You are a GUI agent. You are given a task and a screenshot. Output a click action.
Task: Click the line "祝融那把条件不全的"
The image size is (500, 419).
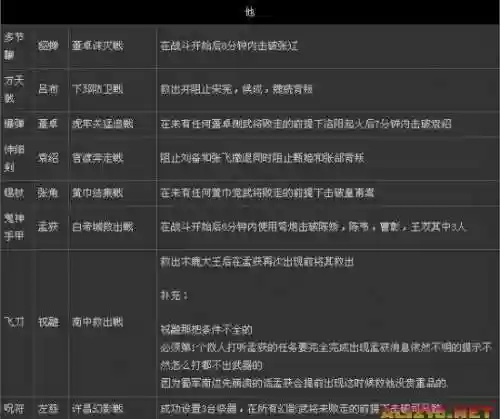click(206, 330)
